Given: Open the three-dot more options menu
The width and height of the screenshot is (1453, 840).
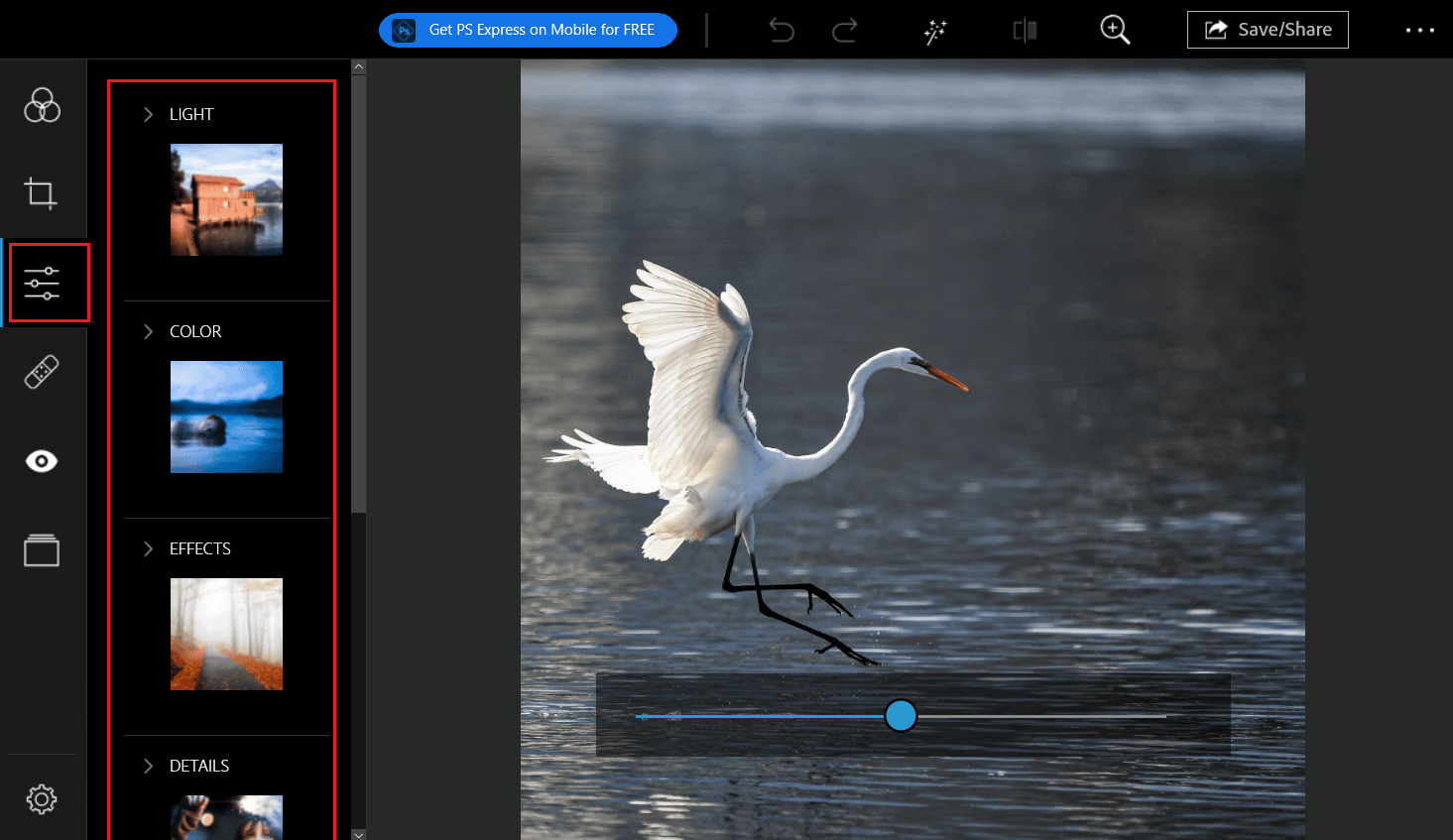Looking at the screenshot, I should tap(1419, 31).
